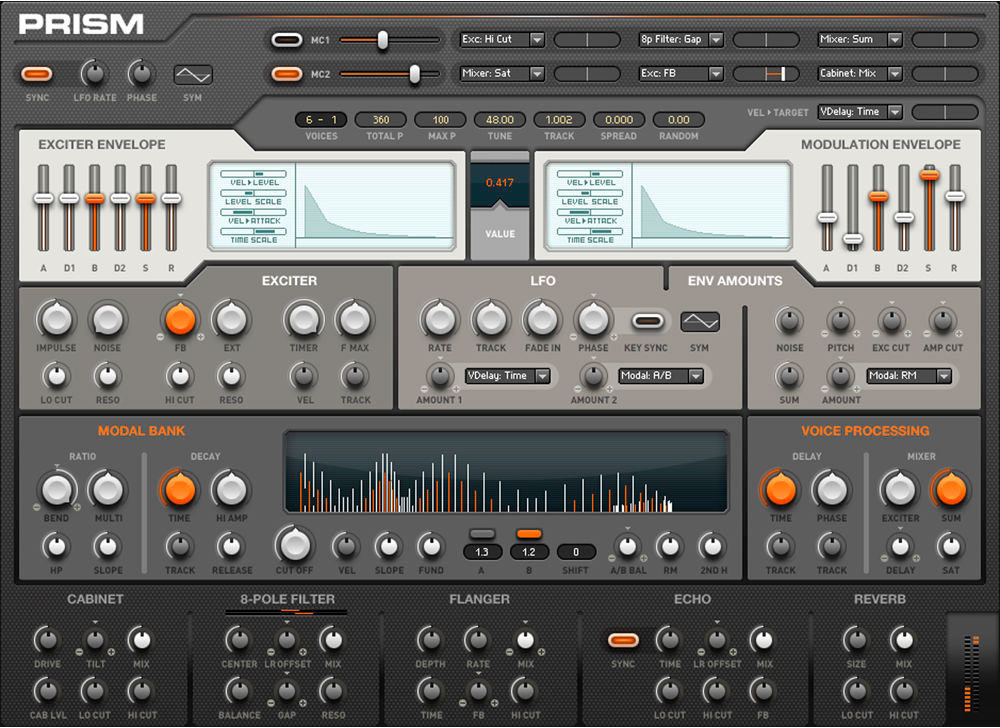Enable the Echo SYNC switch
Screen dimensions: 1000x728
pyautogui.click(x=622, y=640)
